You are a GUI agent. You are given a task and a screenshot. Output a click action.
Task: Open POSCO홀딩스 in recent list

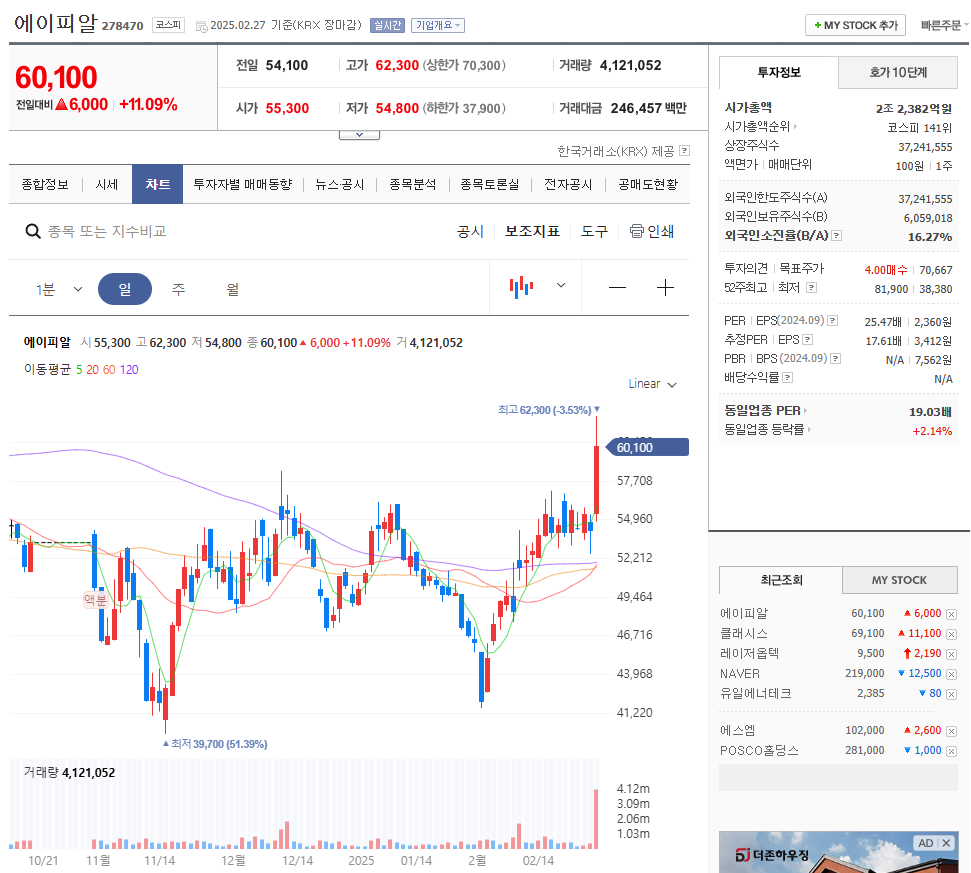[759, 750]
